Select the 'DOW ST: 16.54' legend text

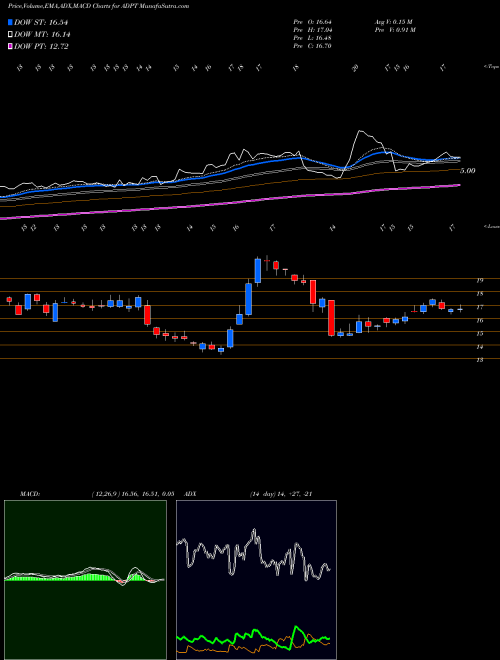[41, 22]
